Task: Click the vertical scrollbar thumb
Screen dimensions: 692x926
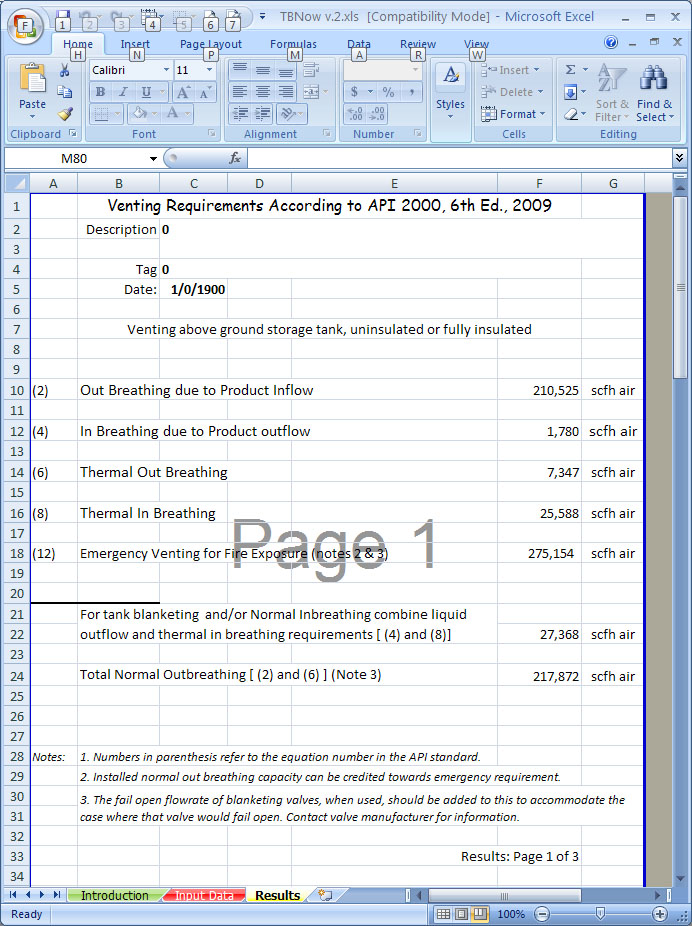Action: coord(680,288)
